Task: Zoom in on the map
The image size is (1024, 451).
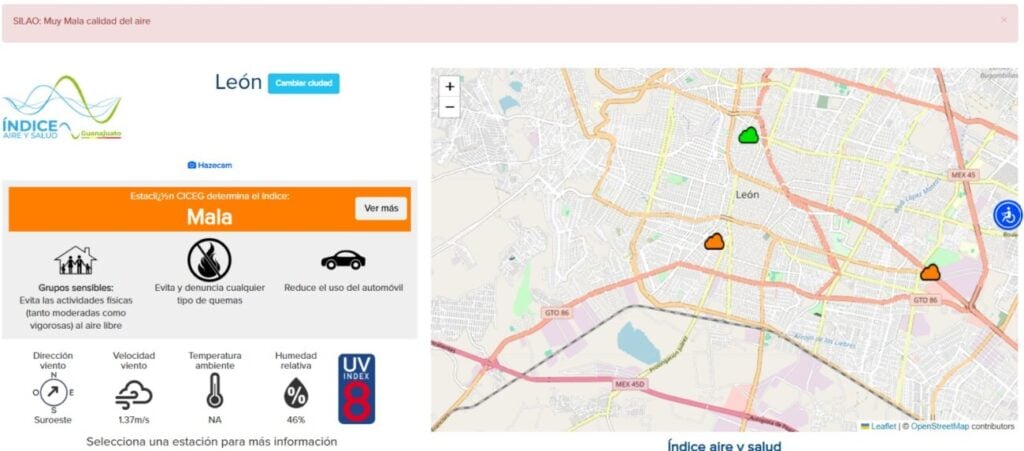Action: click(449, 87)
